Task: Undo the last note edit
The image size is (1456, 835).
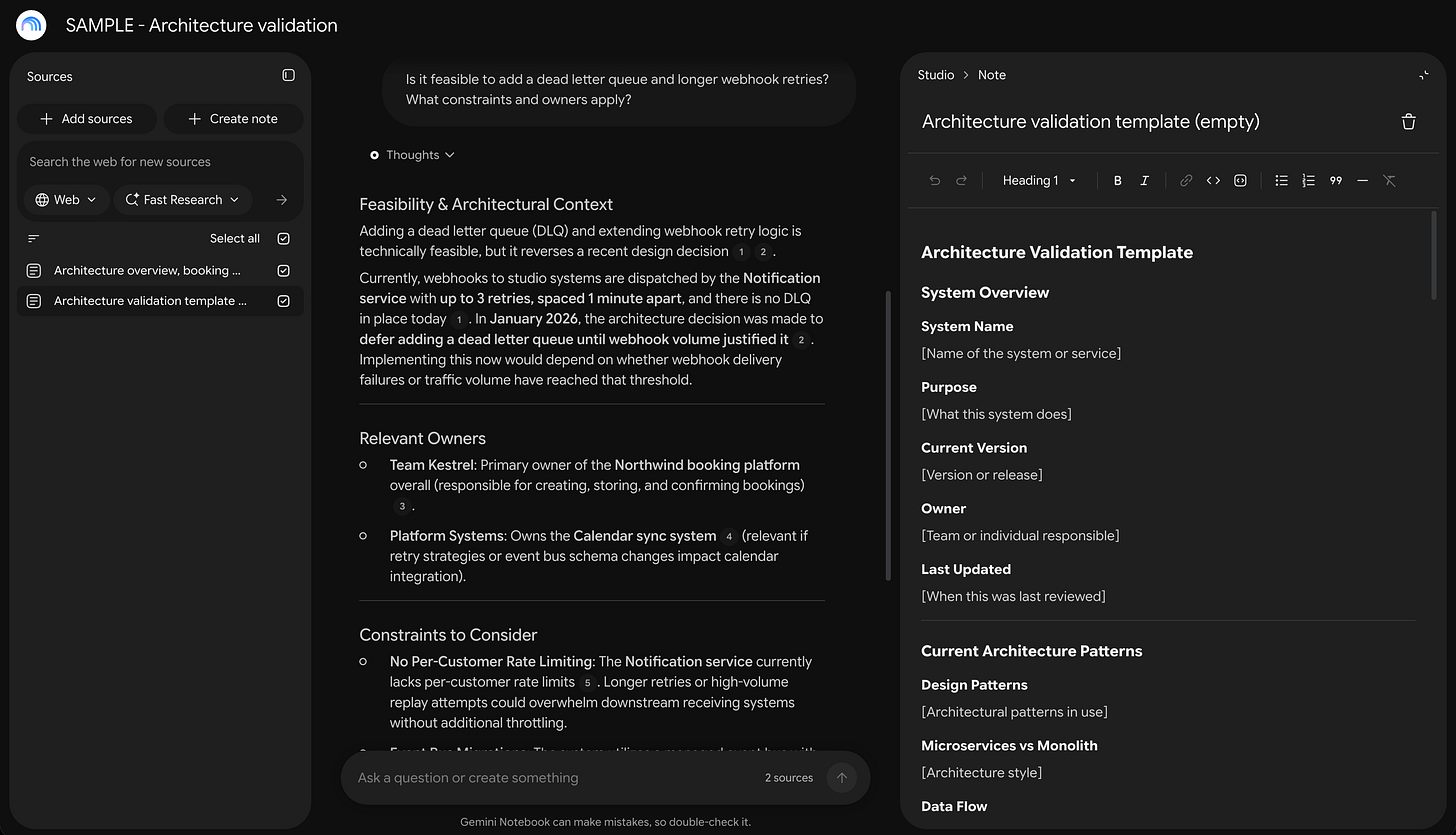Action: [x=935, y=181]
